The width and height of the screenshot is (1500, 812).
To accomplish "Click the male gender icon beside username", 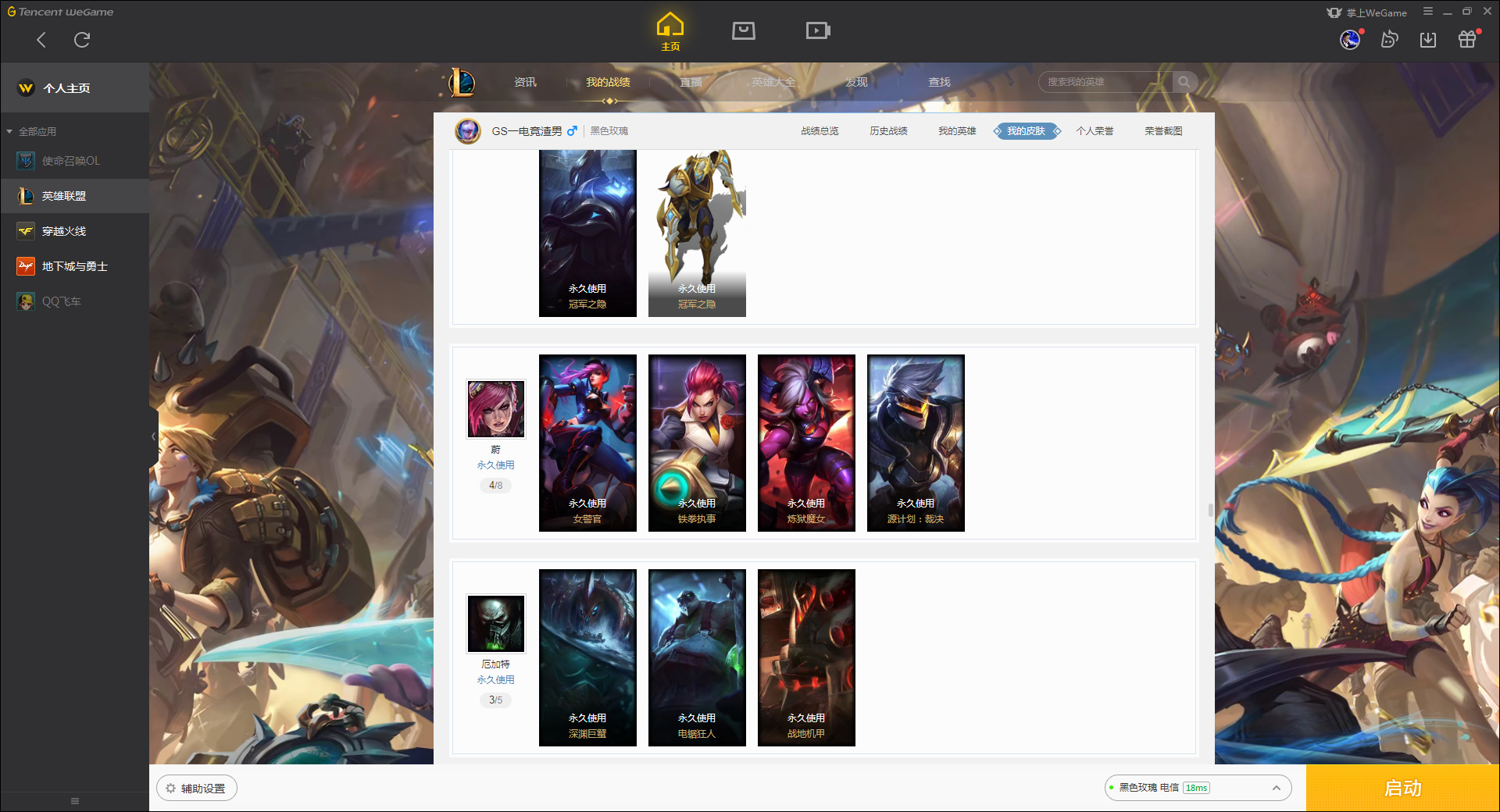I will (572, 131).
